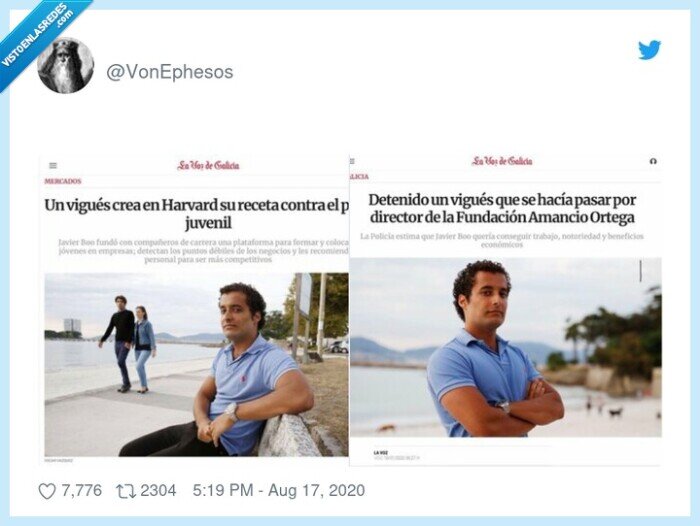
Task: Retweet using the retweet arrows icon
Action: coord(125,491)
